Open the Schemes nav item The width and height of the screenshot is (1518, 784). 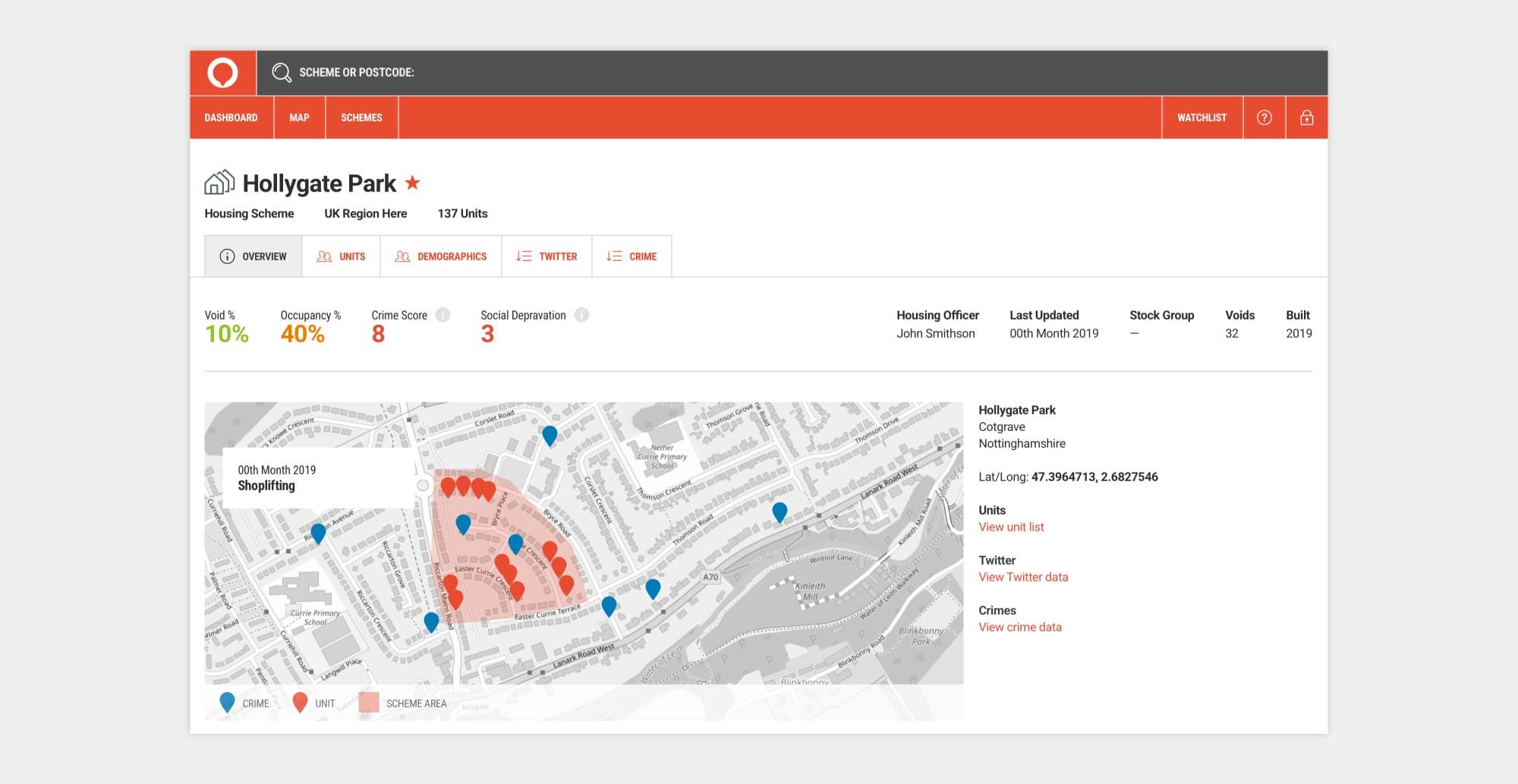(x=361, y=118)
